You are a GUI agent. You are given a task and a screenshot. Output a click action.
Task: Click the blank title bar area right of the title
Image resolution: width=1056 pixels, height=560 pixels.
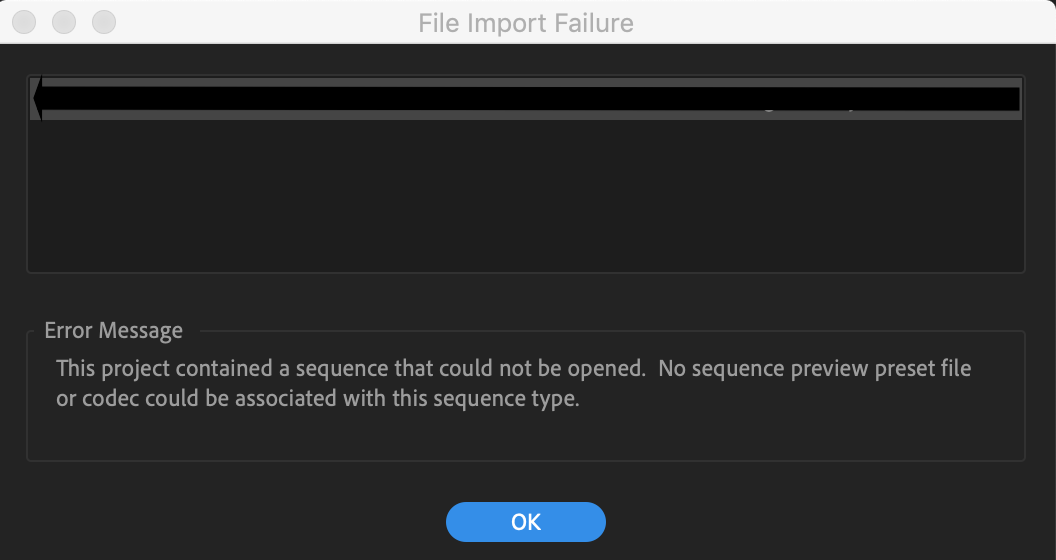click(842, 22)
